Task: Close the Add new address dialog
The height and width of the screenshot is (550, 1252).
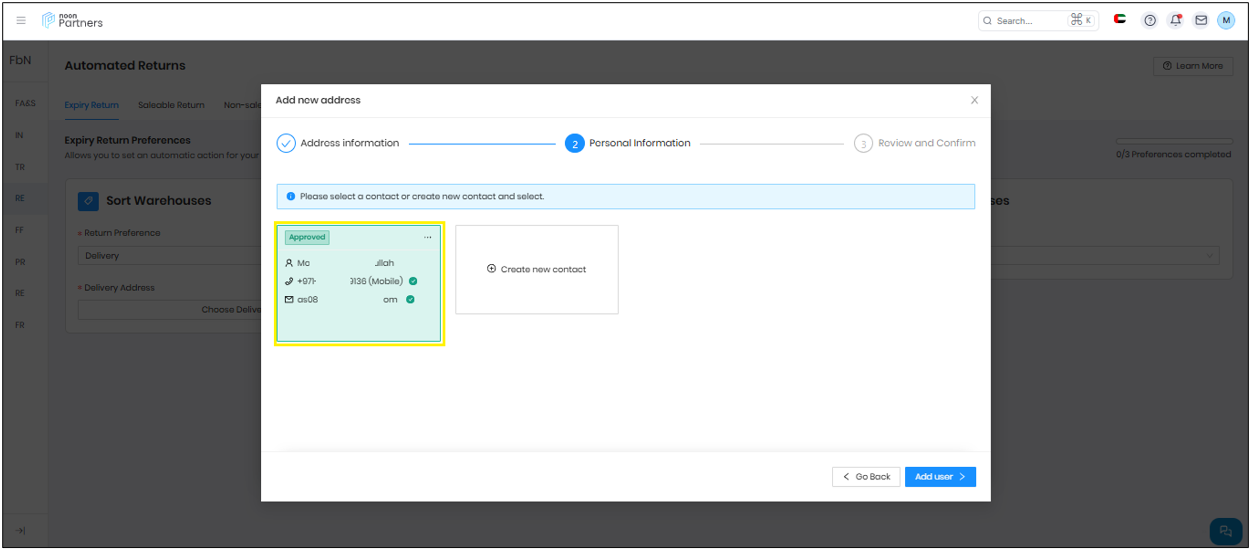Action: (975, 100)
